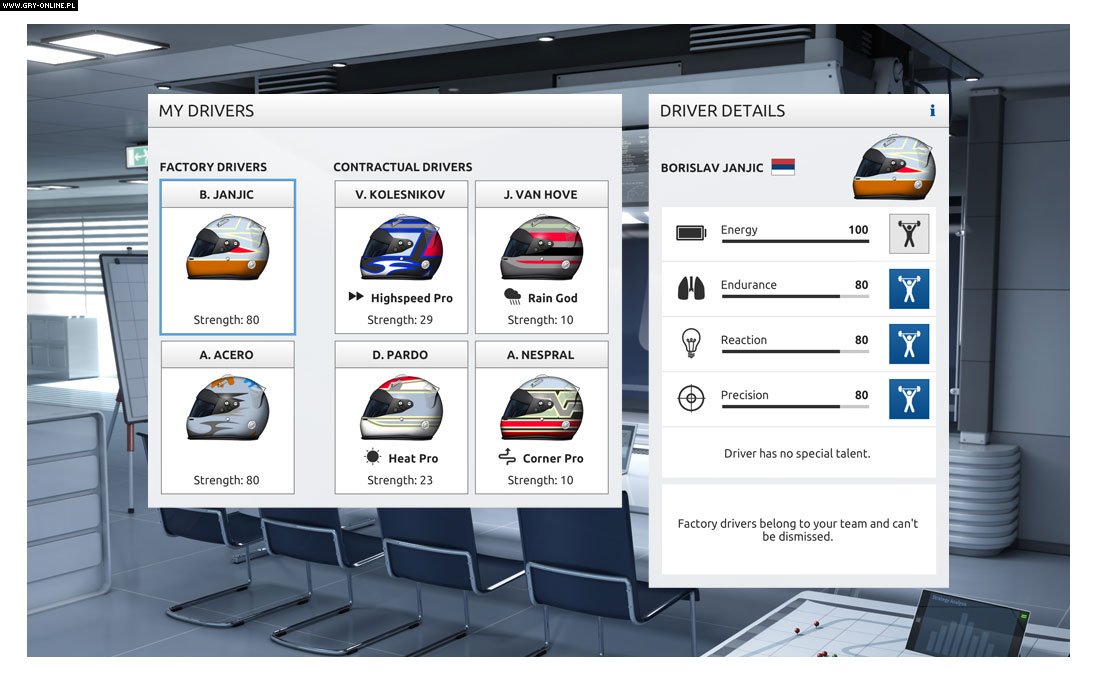Train Precision with the weightlifter button
Viewport: 1096px width, 680px height.
click(x=909, y=399)
